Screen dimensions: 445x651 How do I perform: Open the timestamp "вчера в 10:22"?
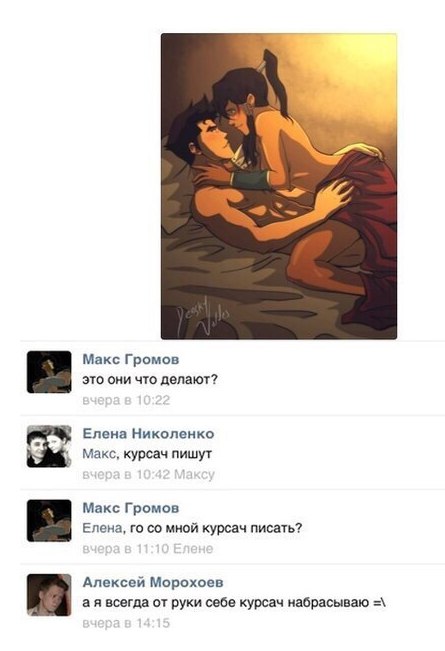point(126,400)
